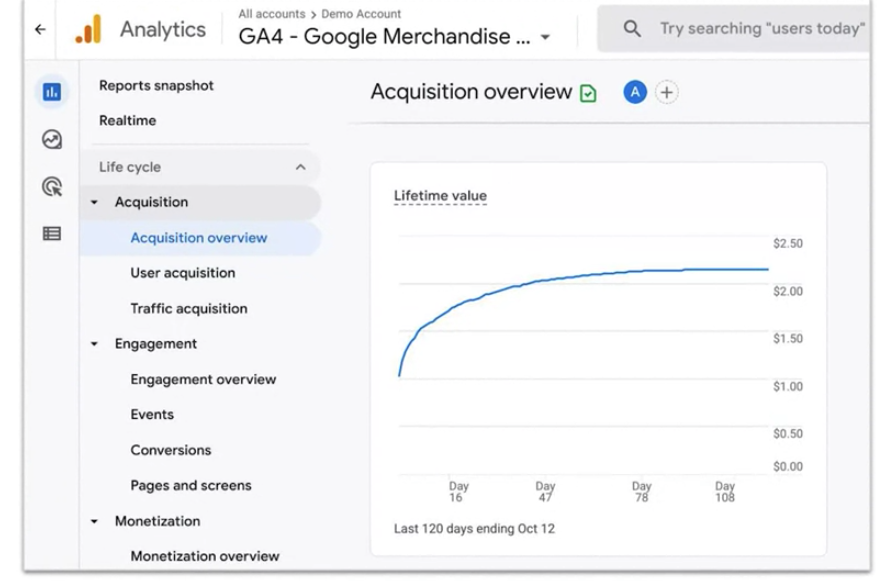The width and height of the screenshot is (878, 581).
Task: Open the Events report
Action: pyautogui.click(x=152, y=415)
